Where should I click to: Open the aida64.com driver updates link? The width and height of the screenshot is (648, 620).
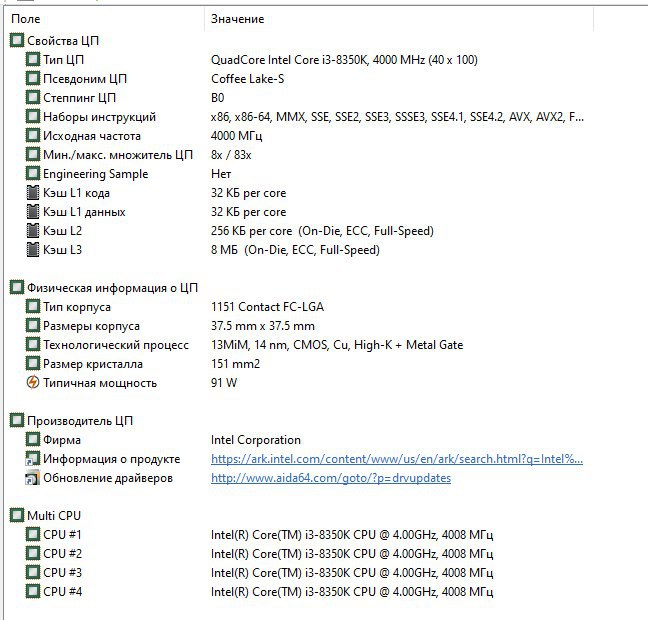click(x=331, y=478)
